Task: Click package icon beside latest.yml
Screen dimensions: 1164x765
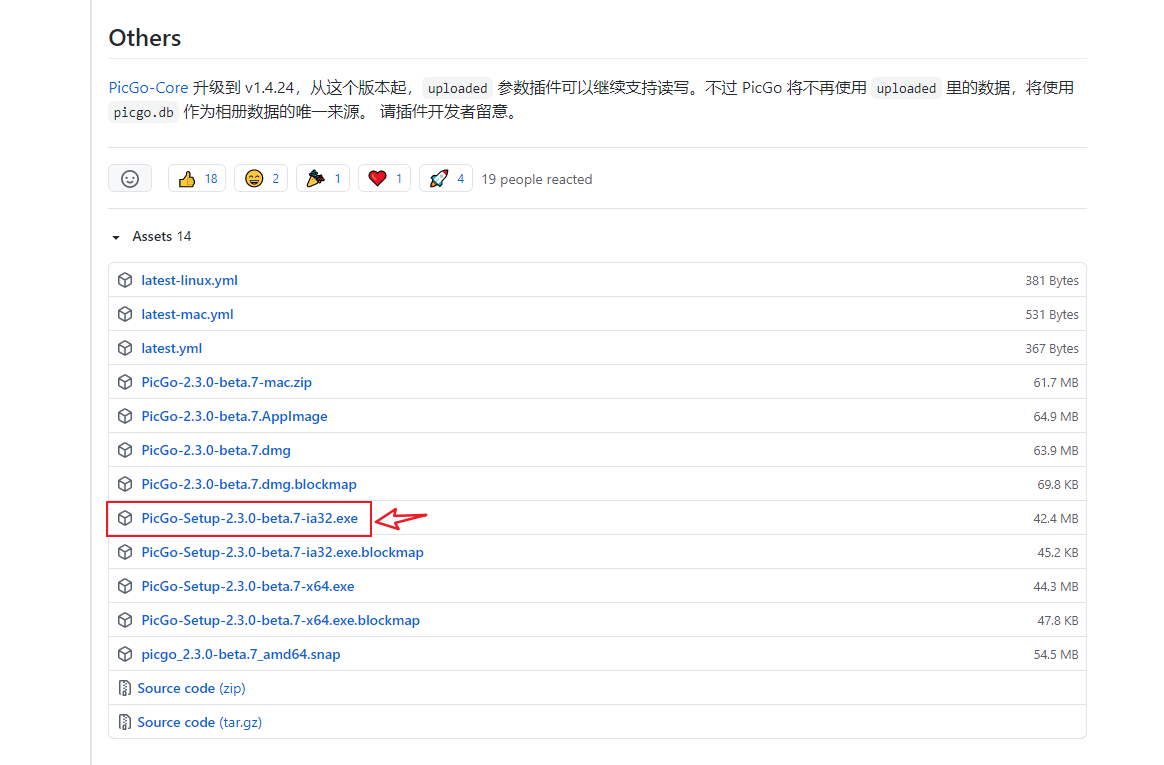Action: point(125,349)
